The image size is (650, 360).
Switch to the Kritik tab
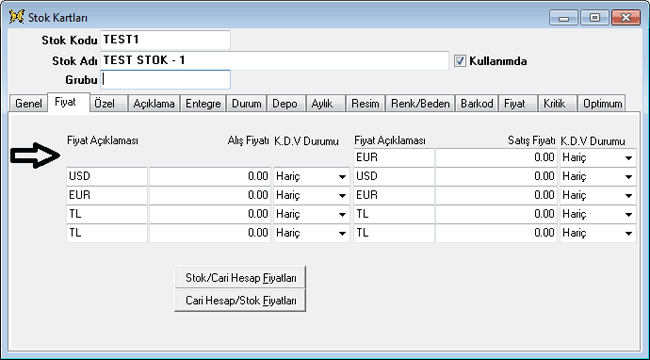[557, 103]
